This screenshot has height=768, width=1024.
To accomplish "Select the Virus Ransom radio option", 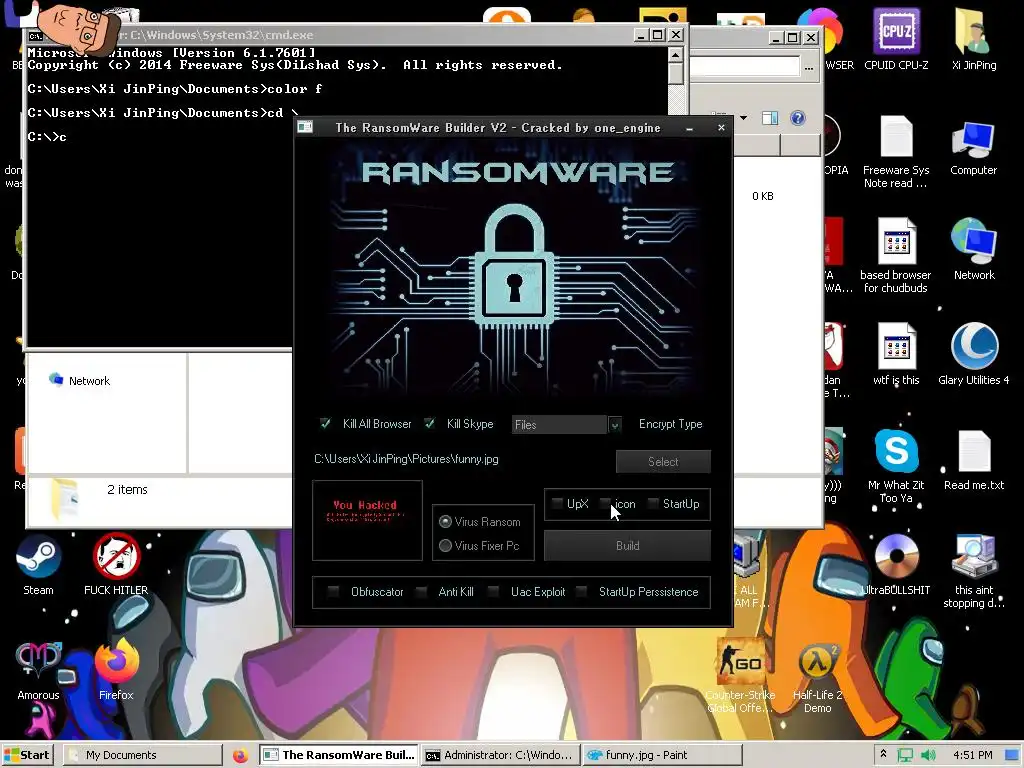I will click(445, 522).
